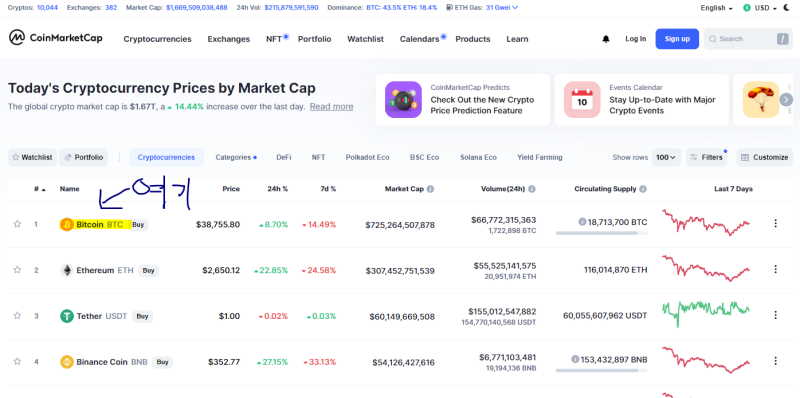
Task: Follow the Read more link
Action: pyautogui.click(x=332, y=107)
